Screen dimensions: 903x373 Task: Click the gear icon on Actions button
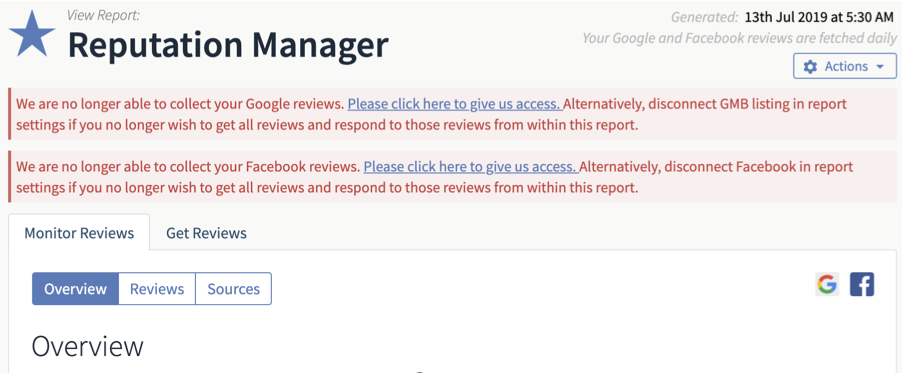pos(810,67)
